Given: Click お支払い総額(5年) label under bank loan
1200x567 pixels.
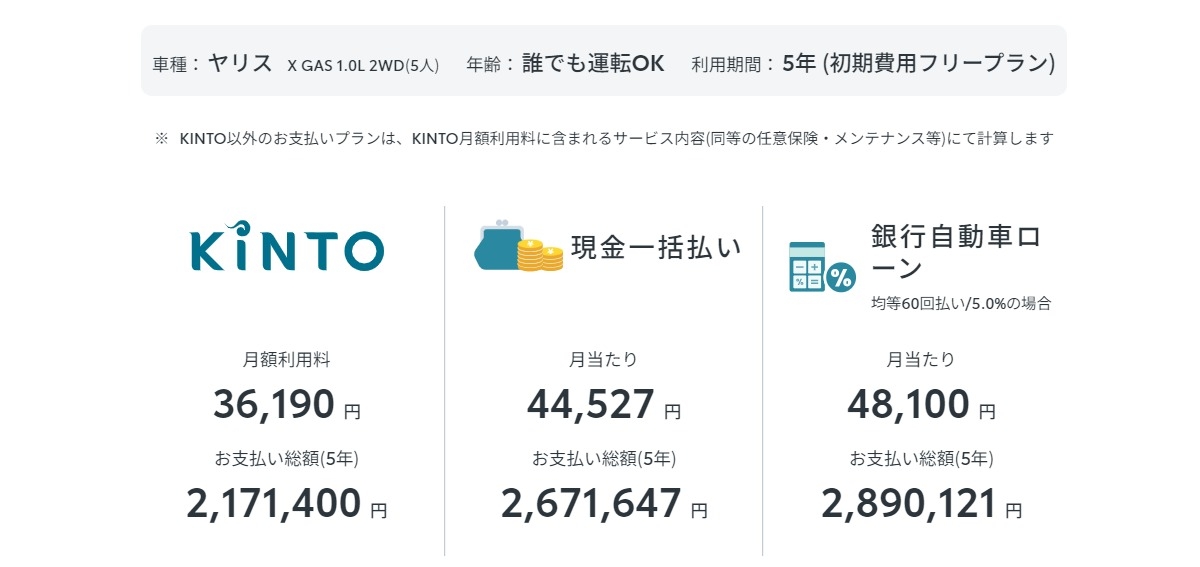Looking at the screenshot, I should 921,459.
